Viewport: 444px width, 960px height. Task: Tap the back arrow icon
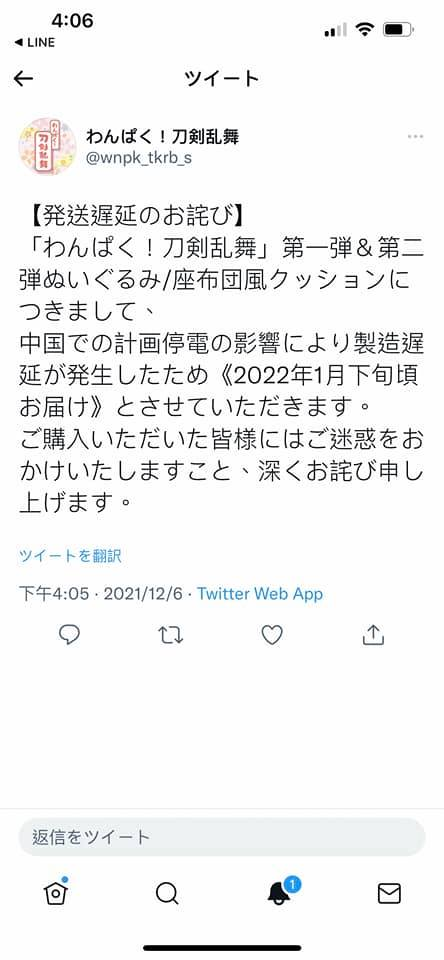point(23,78)
